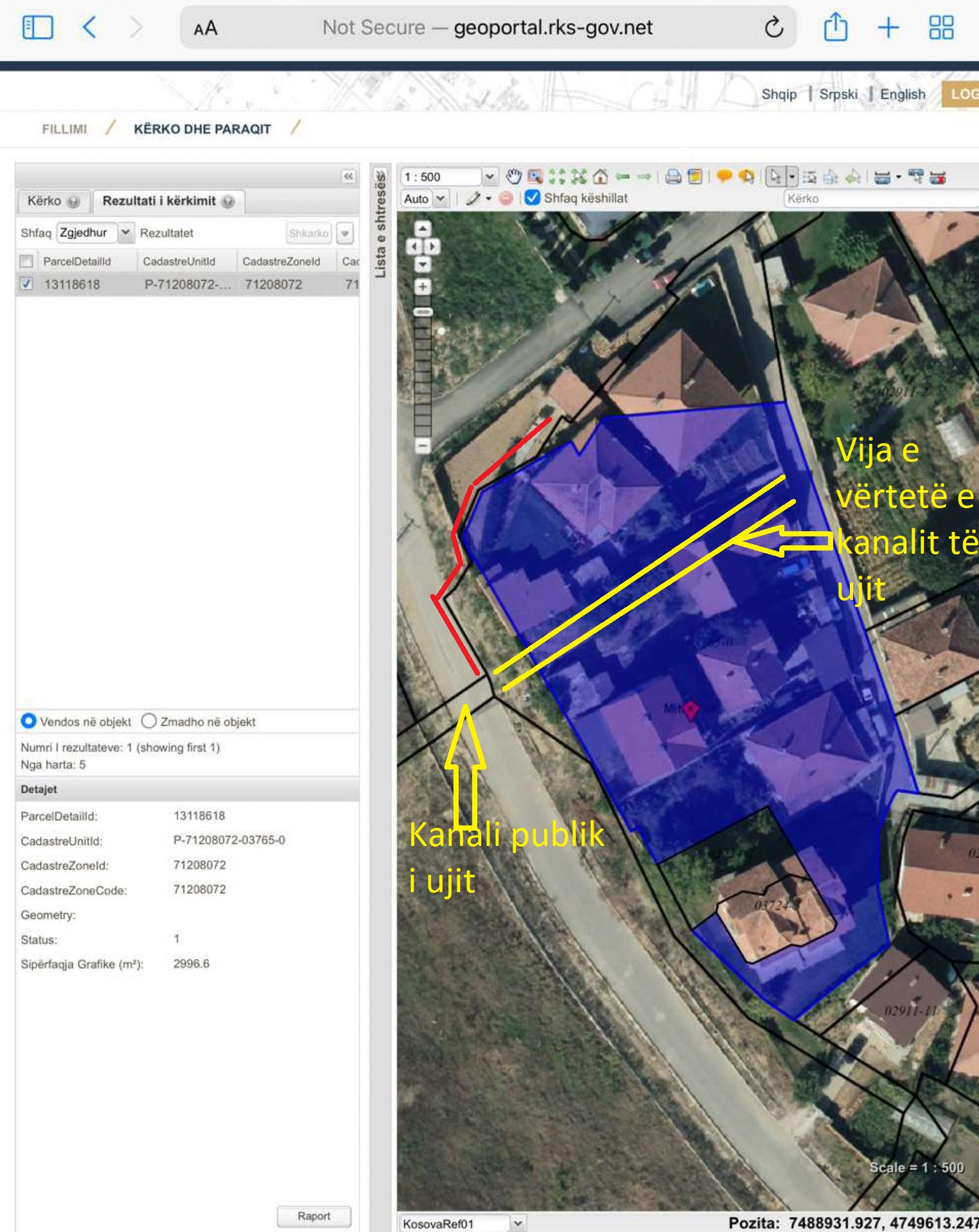
Task: Click the map zoom level slider handle
Action: (423, 312)
